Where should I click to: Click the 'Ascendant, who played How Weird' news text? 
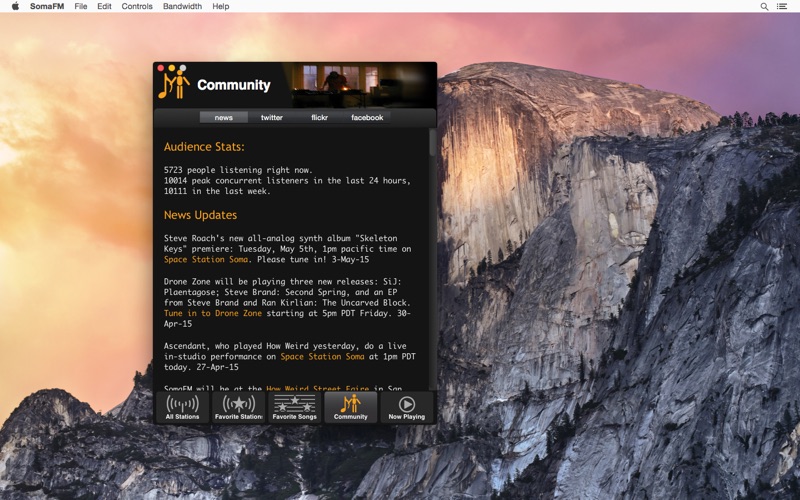(x=290, y=356)
